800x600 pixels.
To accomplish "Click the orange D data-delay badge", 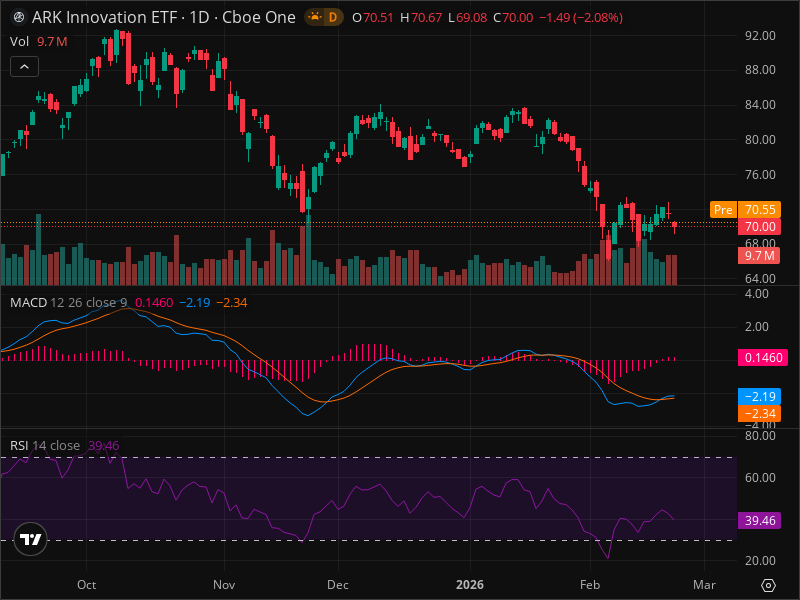I will coord(333,17).
